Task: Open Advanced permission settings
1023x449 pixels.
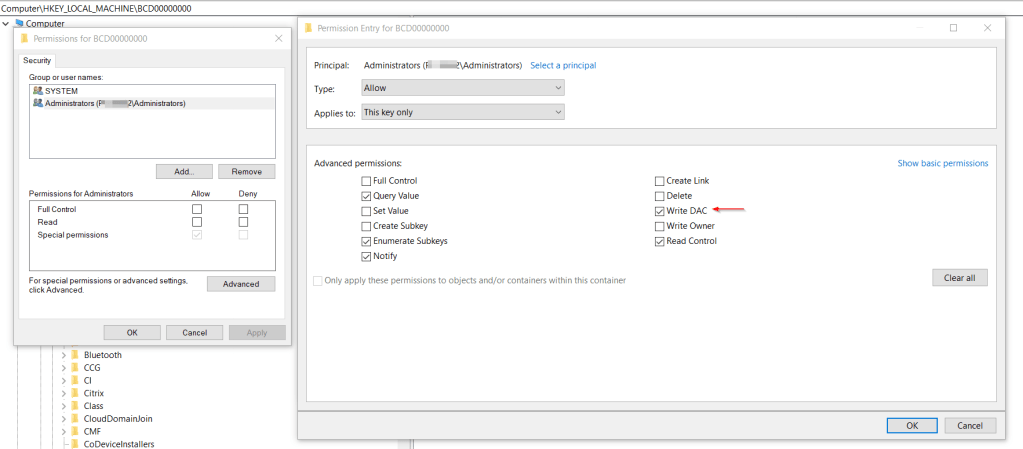Action: coord(240,284)
